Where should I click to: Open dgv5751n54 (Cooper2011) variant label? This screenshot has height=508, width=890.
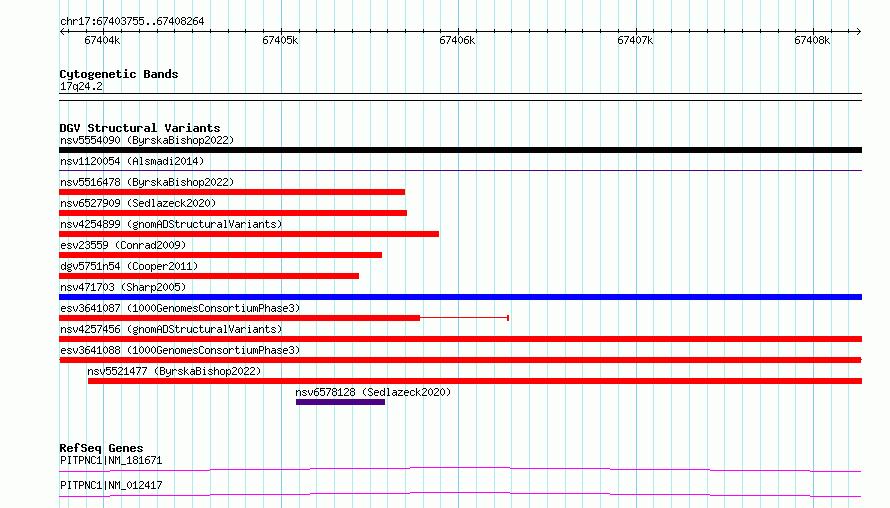(129, 266)
